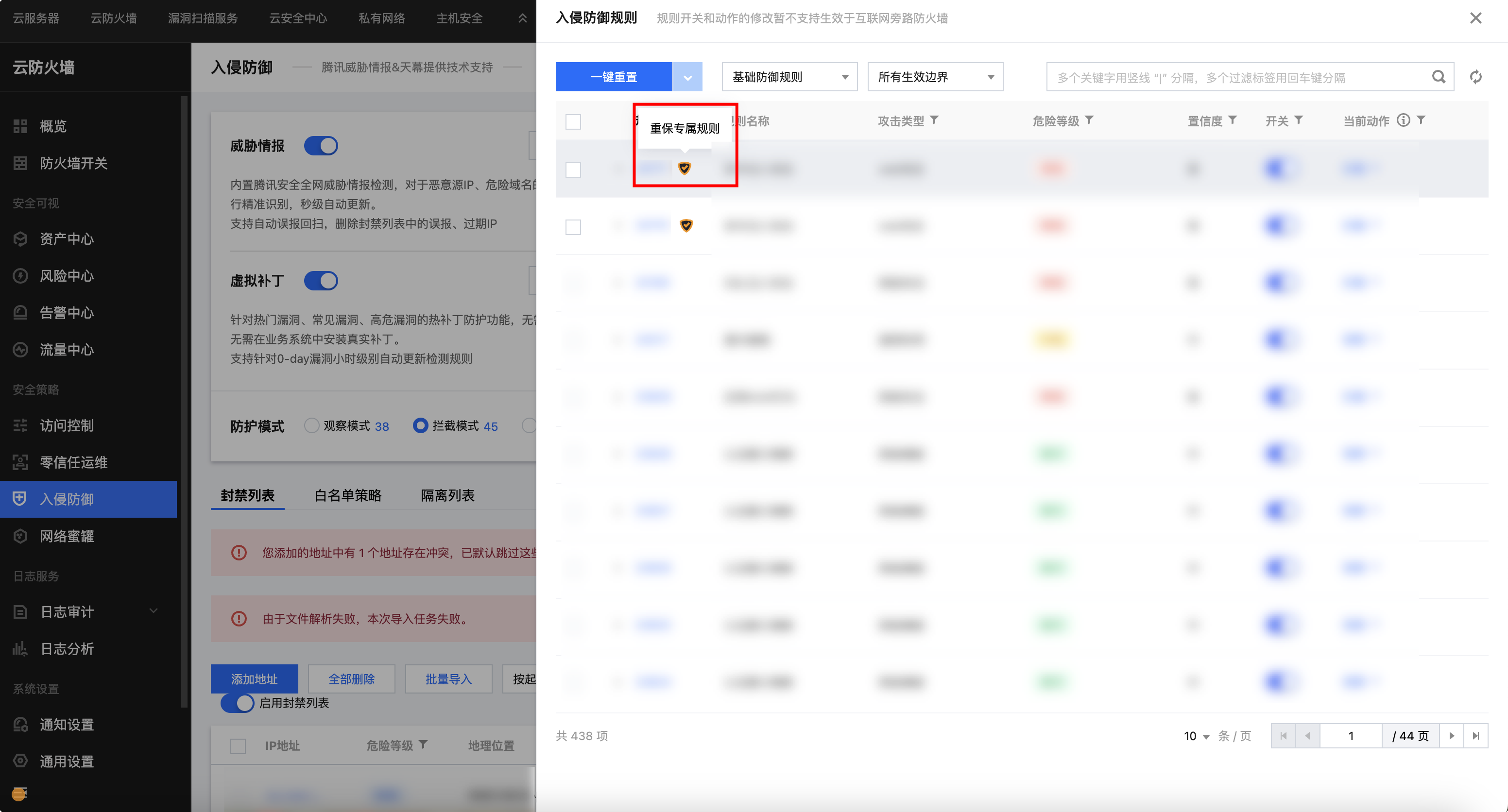
Task: Click the 45 count next to 拦截模式
Action: click(491, 426)
